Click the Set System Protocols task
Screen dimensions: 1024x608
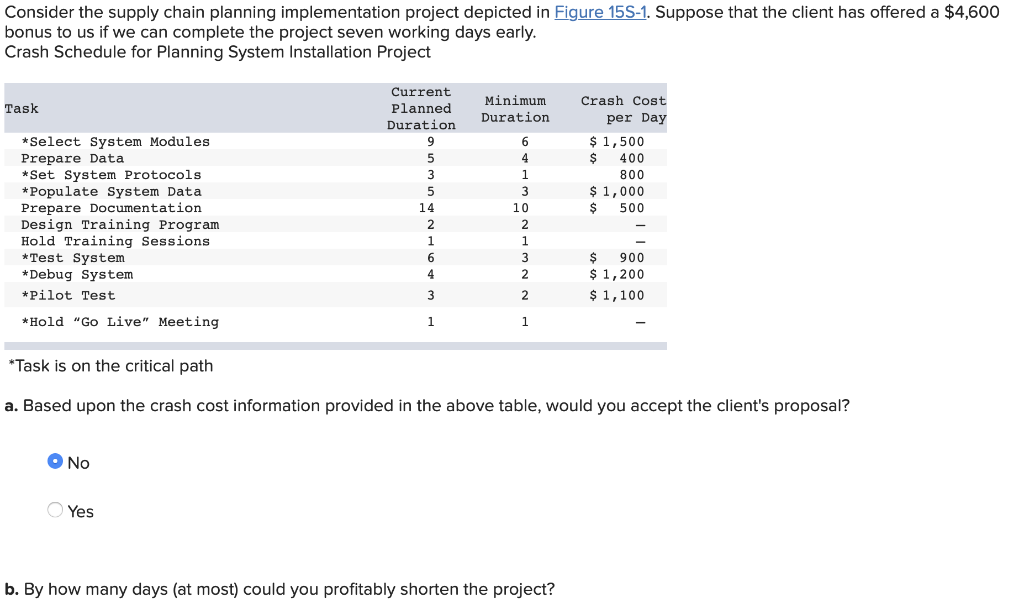(111, 175)
